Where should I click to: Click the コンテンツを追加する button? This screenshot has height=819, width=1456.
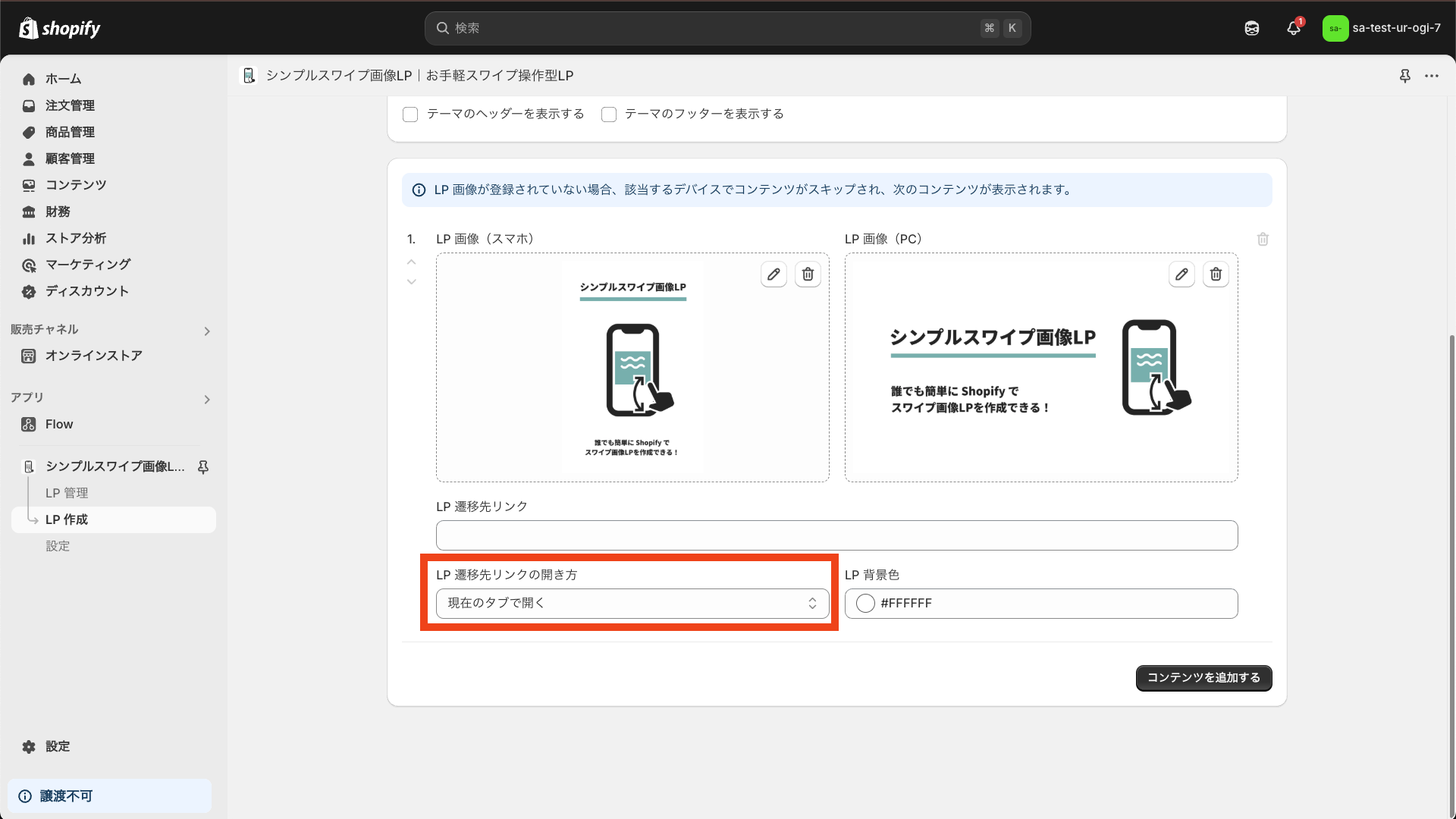pos(1203,678)
